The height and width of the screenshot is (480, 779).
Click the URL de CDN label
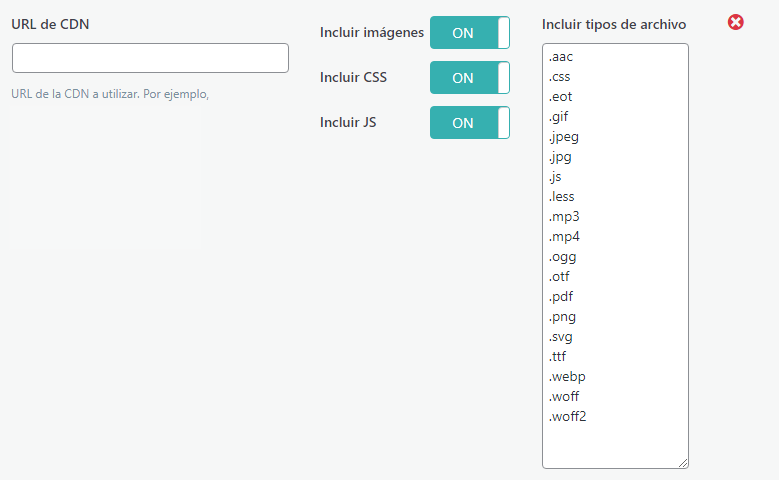tap(51, 24)
